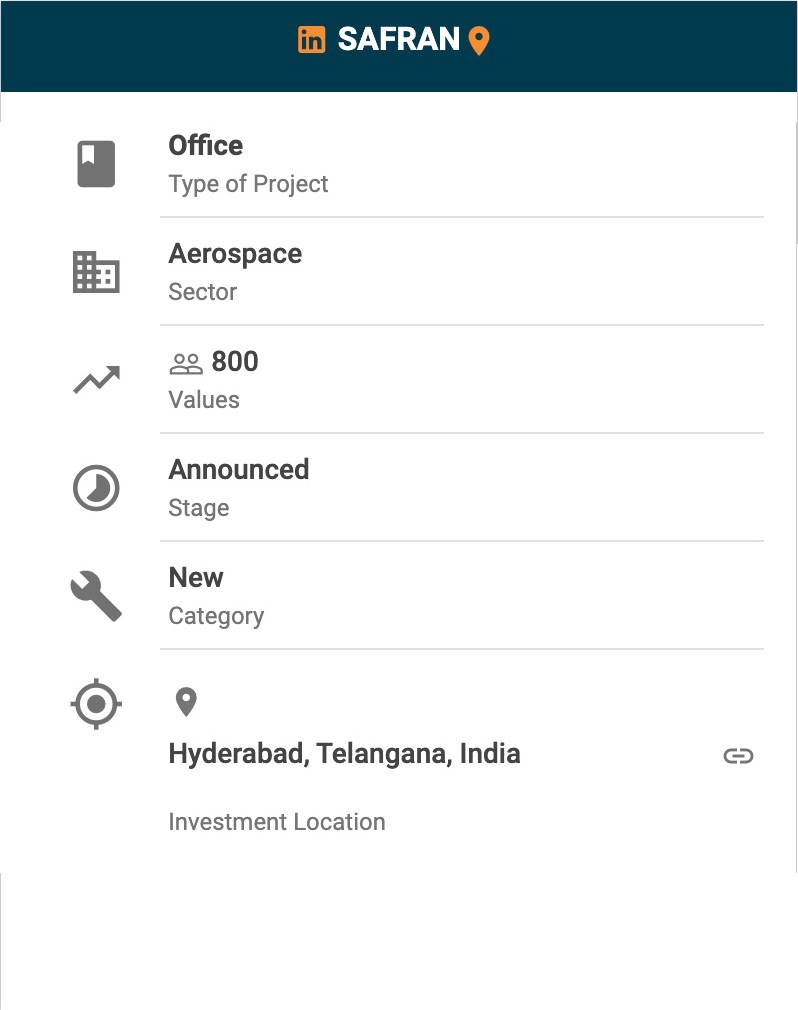This screenshot has width=798, height=1010.
Task: Click the Type of Project label
Action: click(248, 184)
